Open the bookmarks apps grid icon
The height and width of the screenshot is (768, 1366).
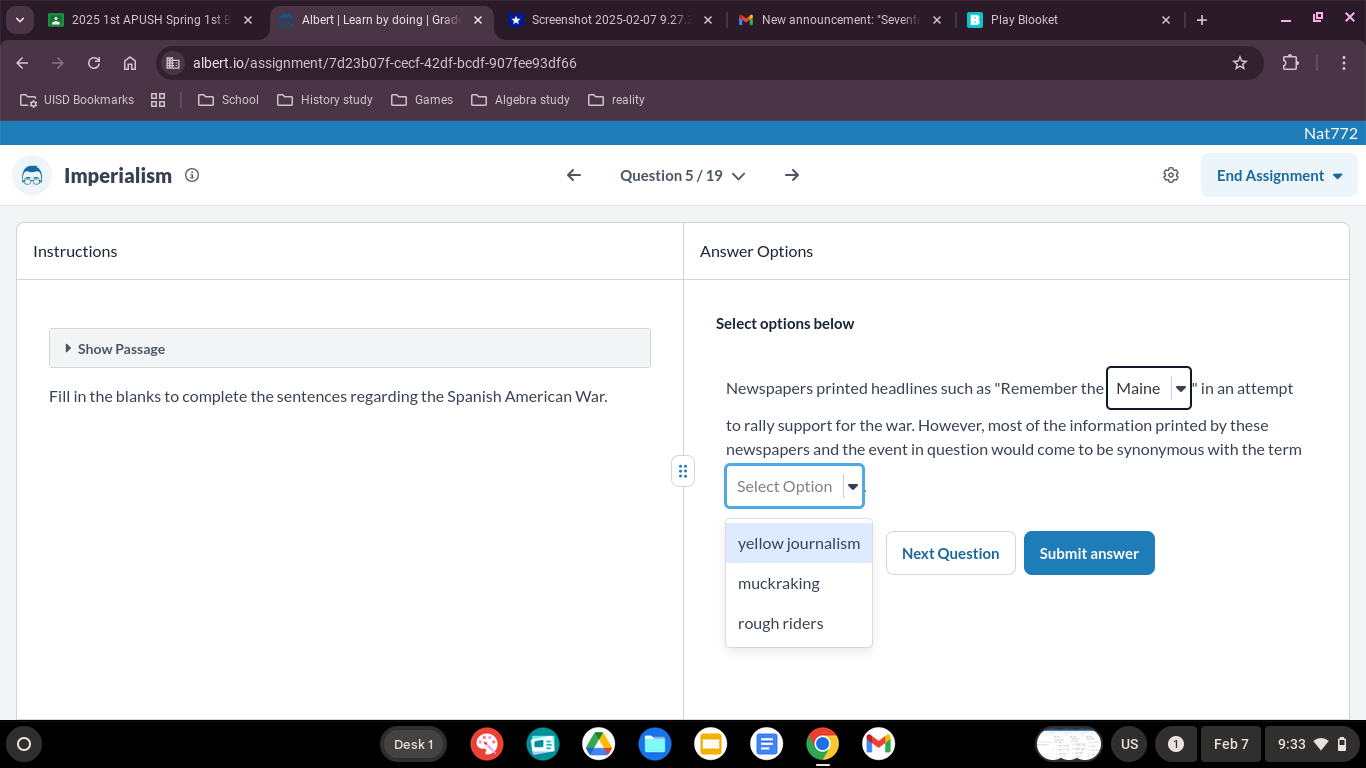[158, 100]
